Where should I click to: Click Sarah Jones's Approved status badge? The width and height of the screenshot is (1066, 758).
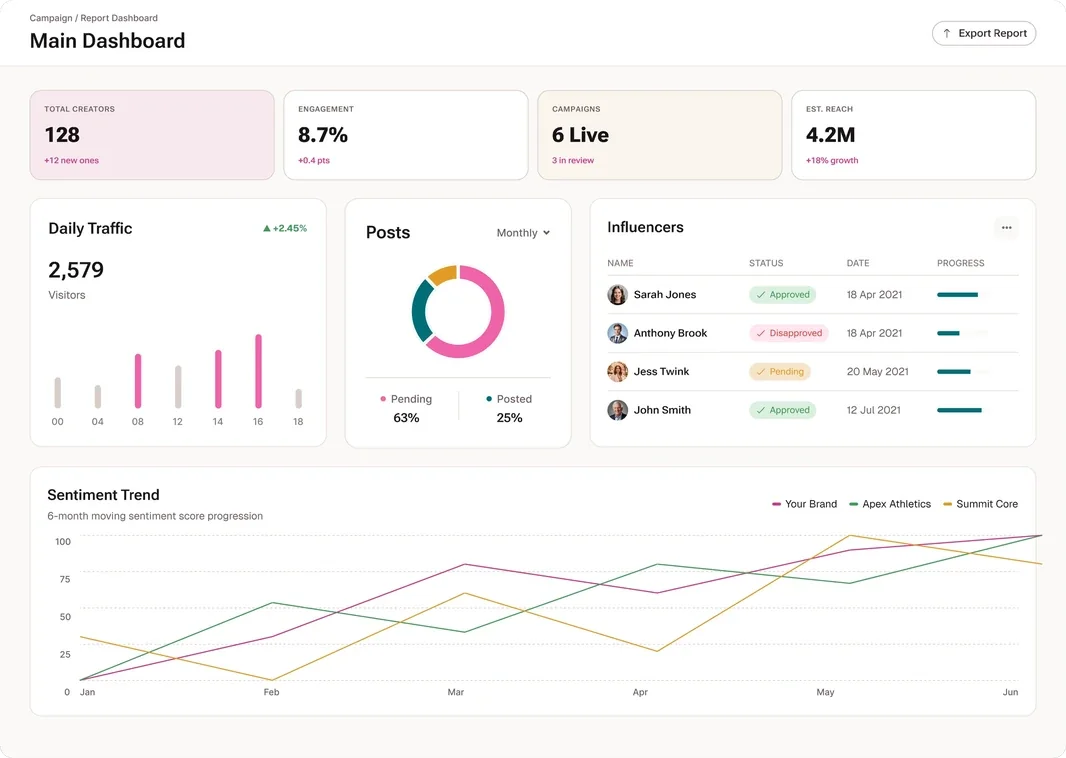click(x=783, y=294)
